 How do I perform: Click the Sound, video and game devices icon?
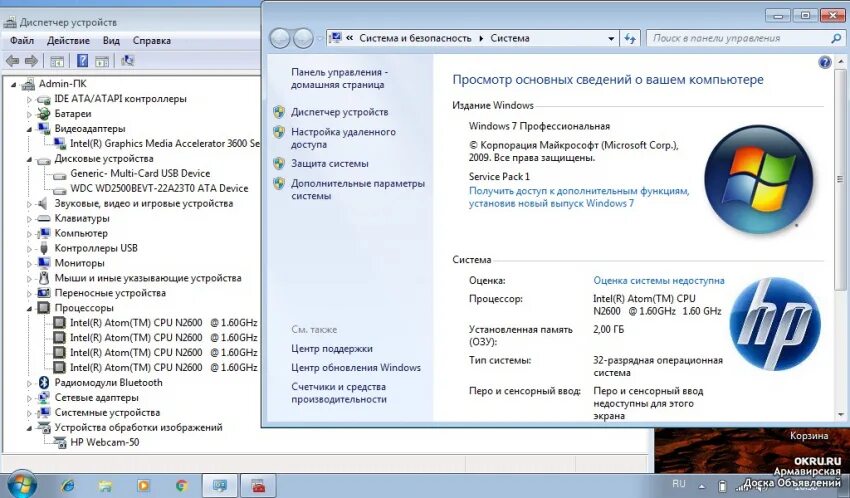[43, 204]
